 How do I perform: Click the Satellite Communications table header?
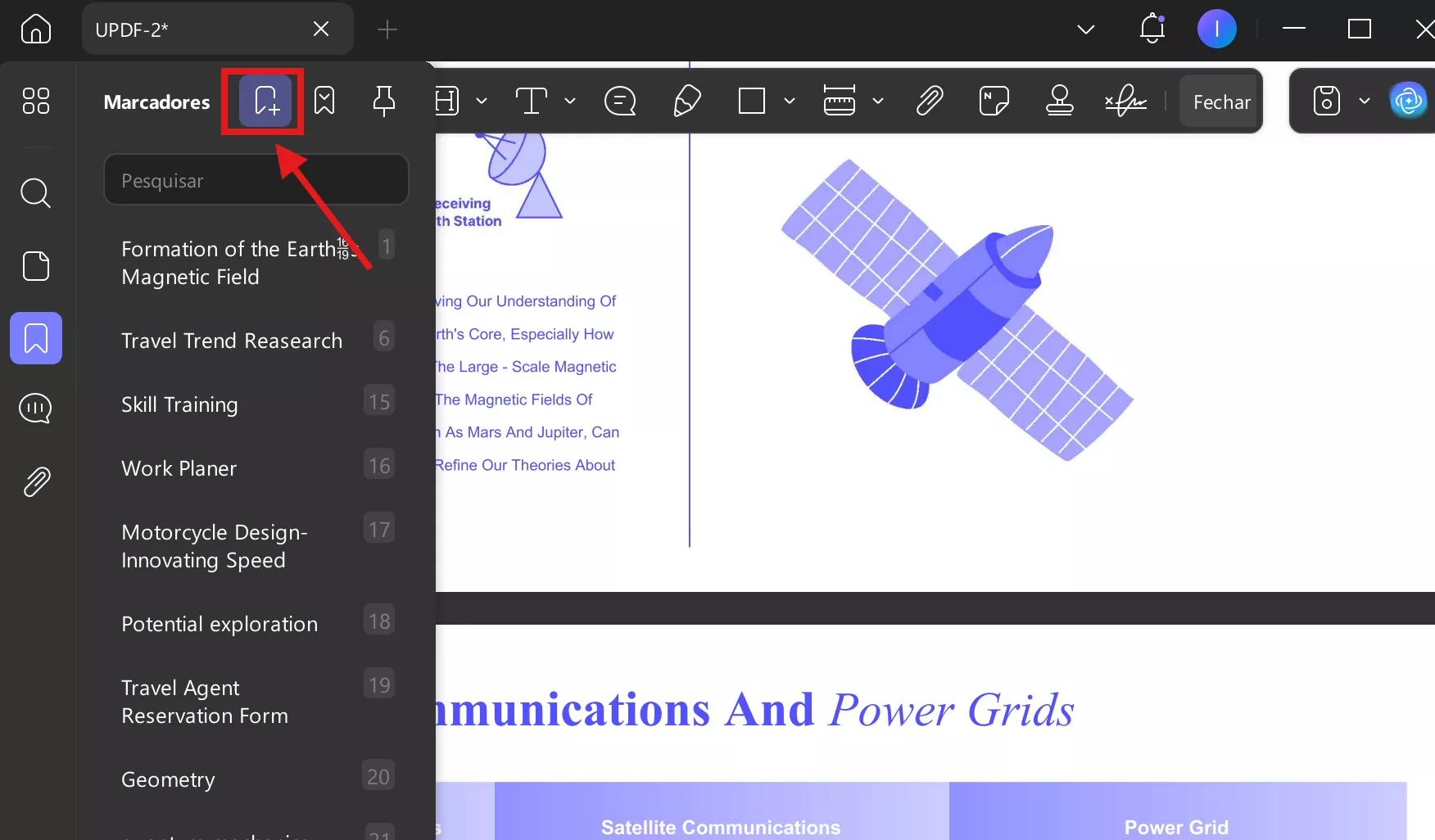pyautogui.click(x=721, y=827)
